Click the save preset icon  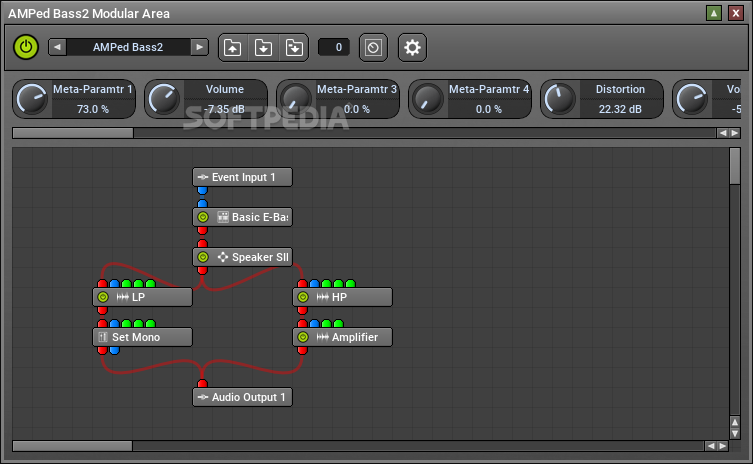(x=263, y=48)
